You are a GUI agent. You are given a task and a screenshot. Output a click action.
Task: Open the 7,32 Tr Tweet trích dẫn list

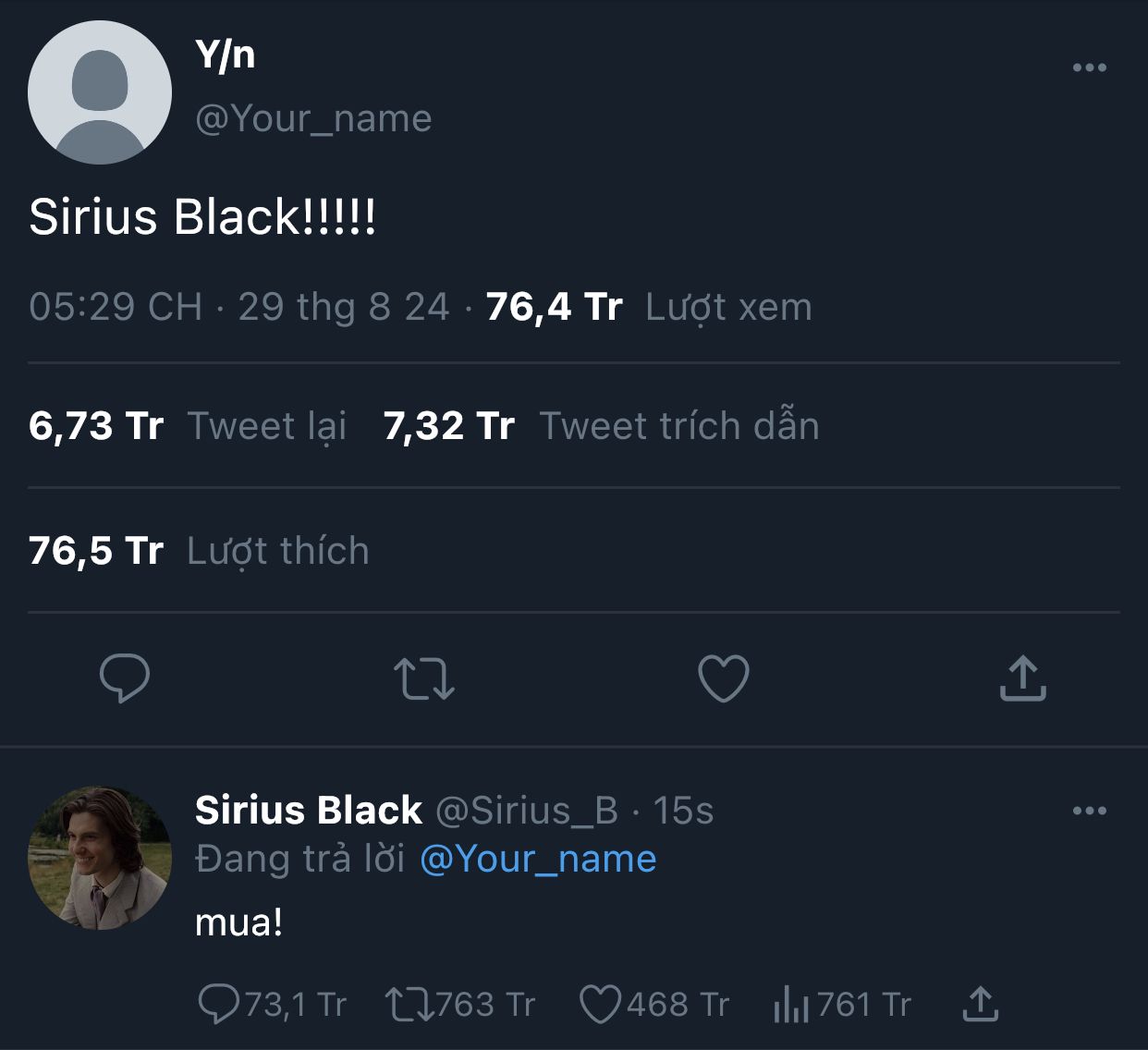pos(601,426)
